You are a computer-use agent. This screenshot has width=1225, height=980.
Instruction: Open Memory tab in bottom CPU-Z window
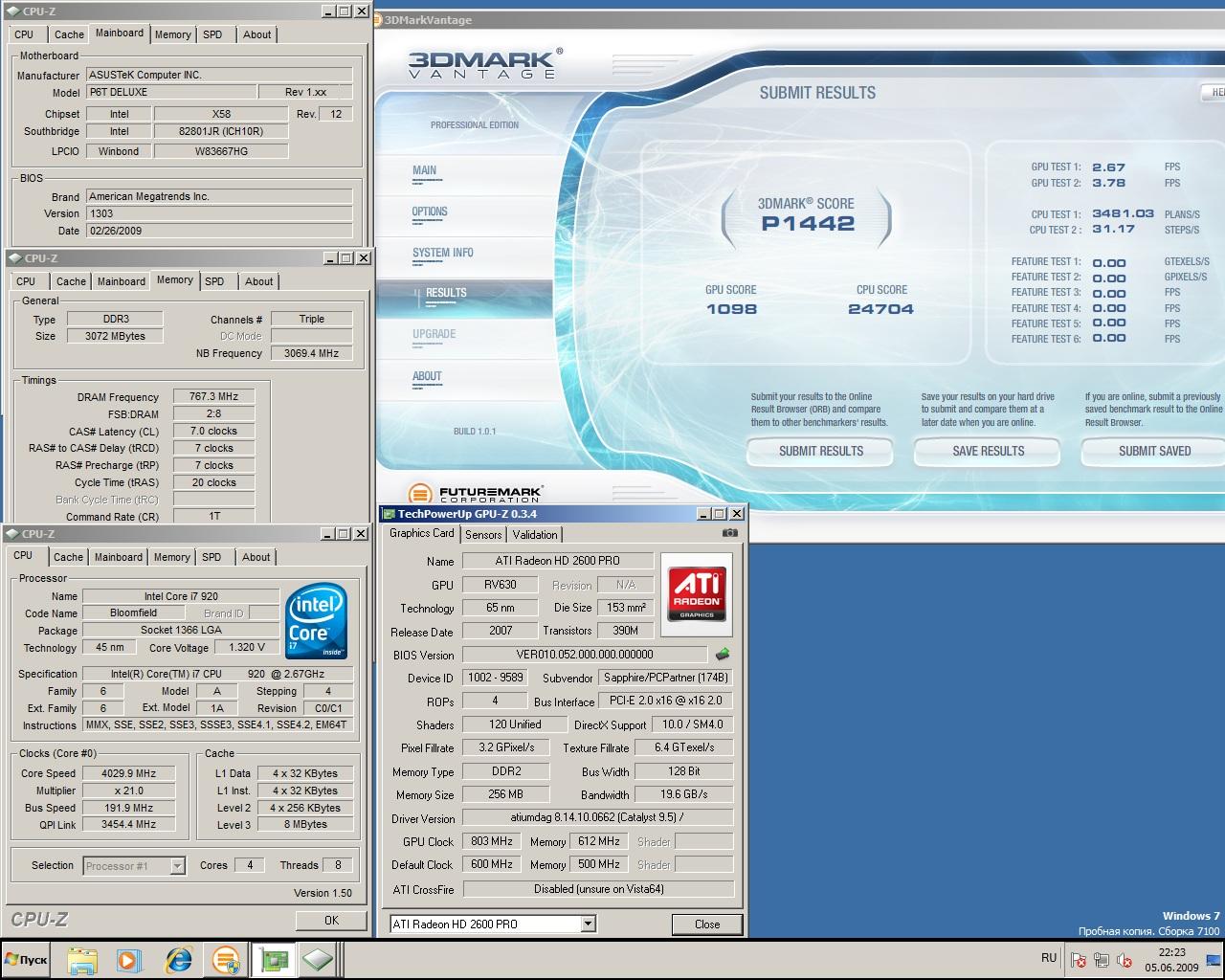tap(171, 557)
